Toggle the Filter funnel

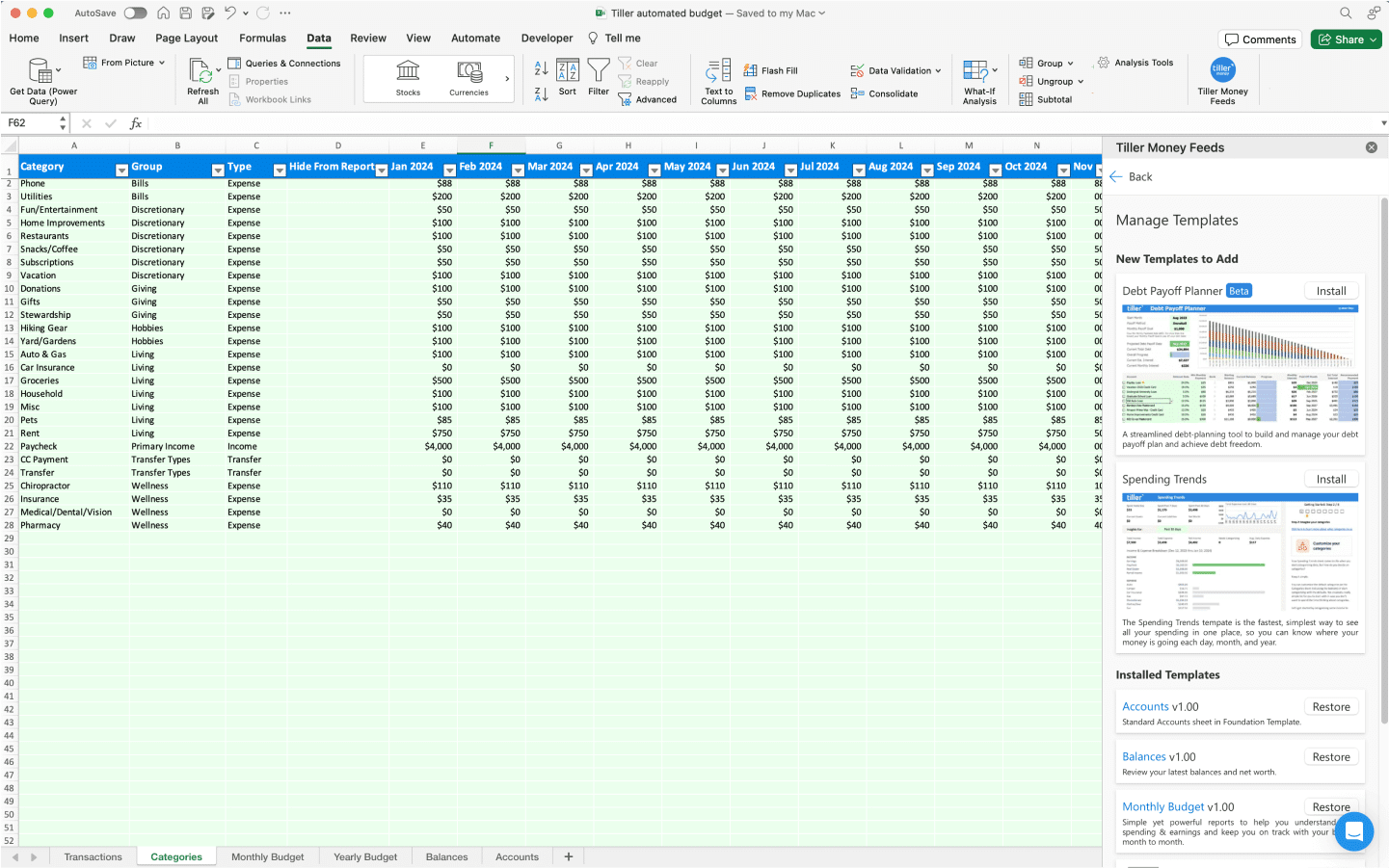click(x=599, y=78)
